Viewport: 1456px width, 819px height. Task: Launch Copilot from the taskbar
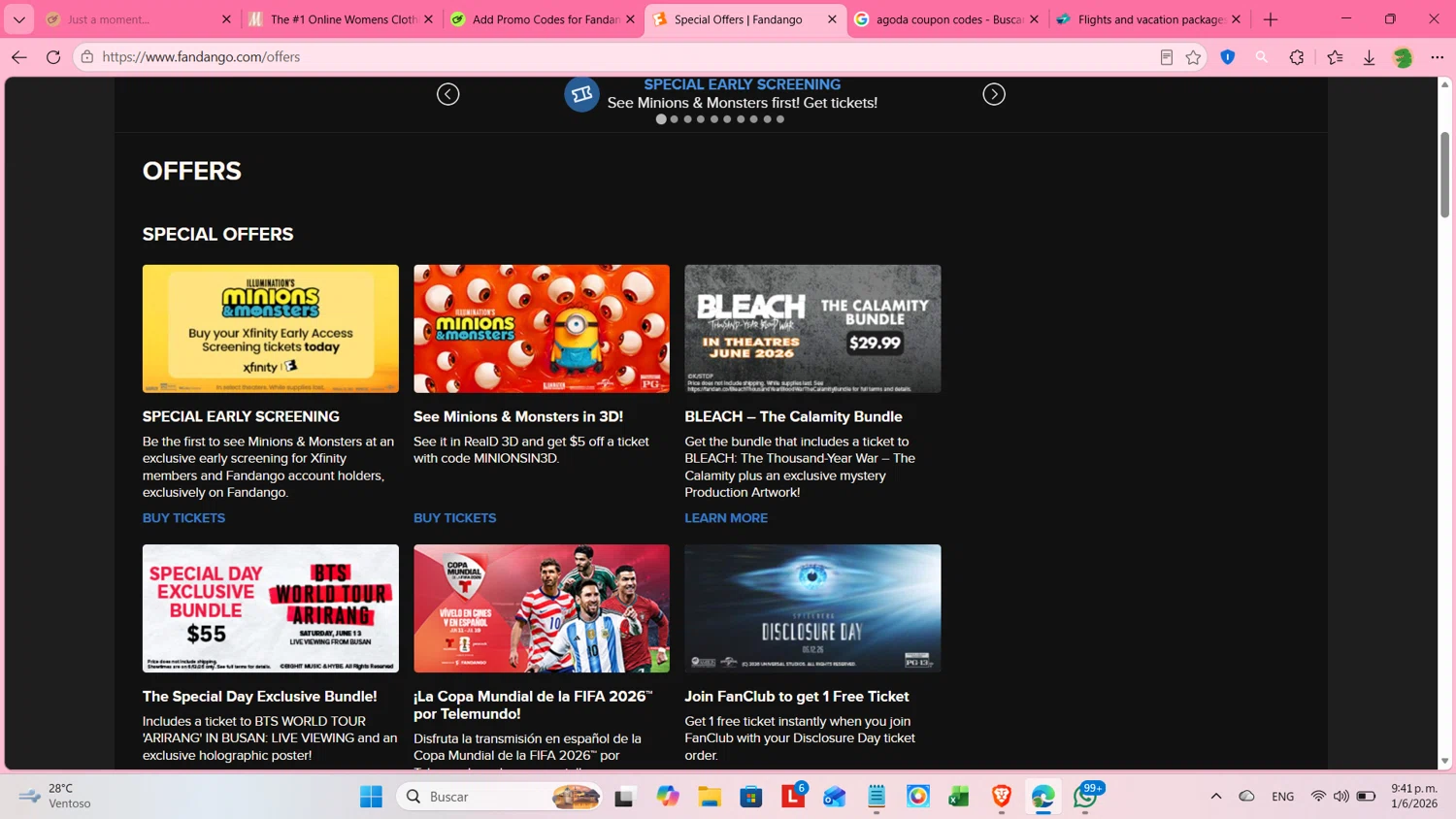click(668, 797)
